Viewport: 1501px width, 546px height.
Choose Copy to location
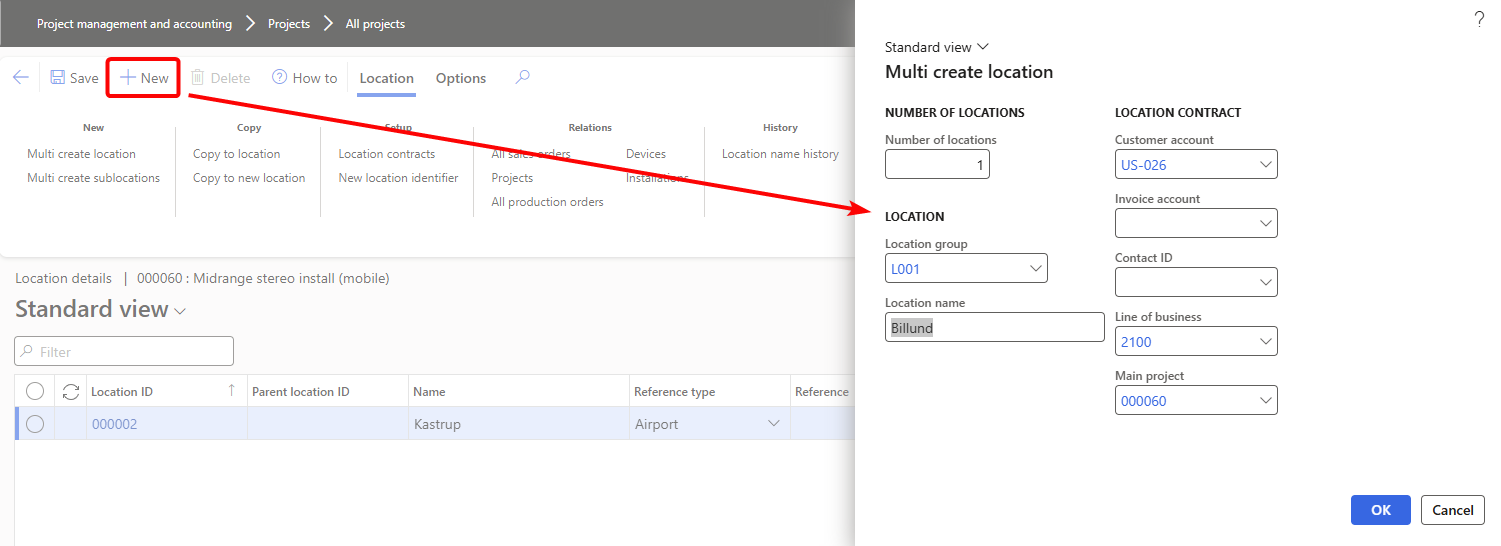(237, 154)
